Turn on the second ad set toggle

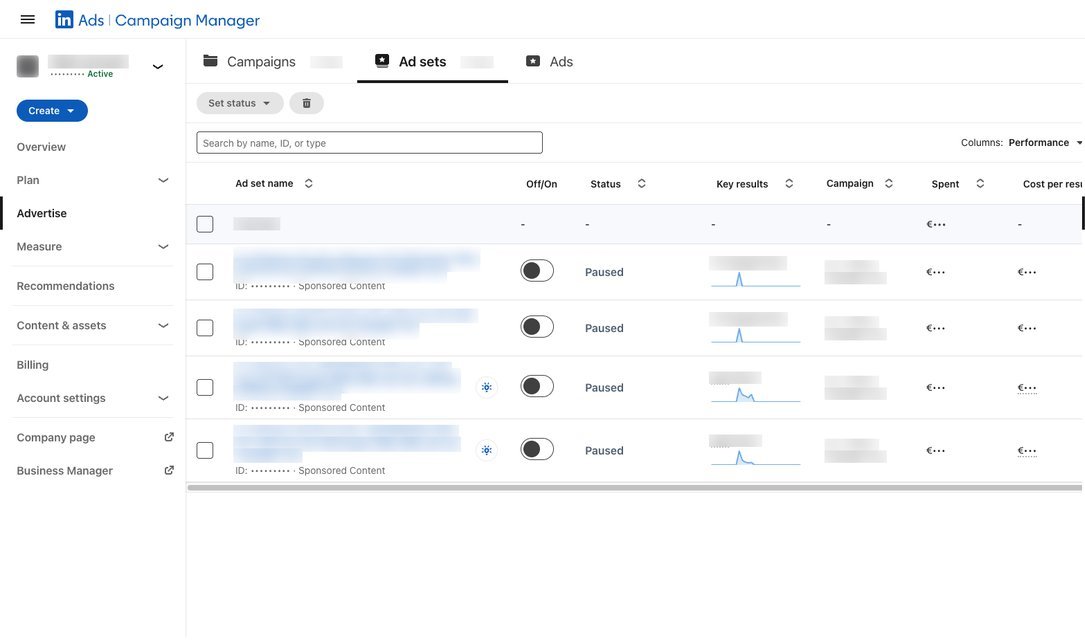pyautogui.click(x=537, y=327)
